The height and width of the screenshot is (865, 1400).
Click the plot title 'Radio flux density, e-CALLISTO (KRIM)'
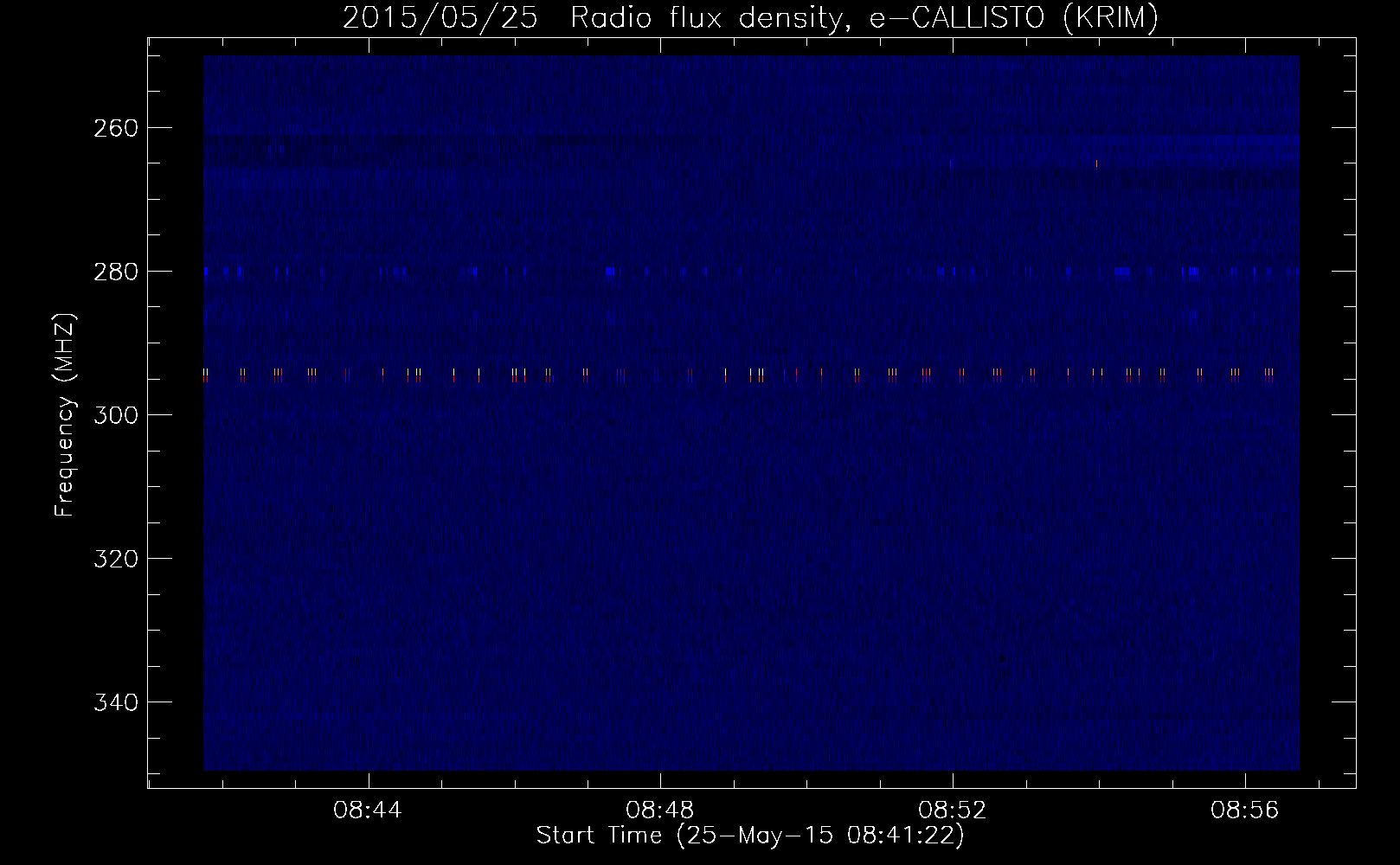864,17
